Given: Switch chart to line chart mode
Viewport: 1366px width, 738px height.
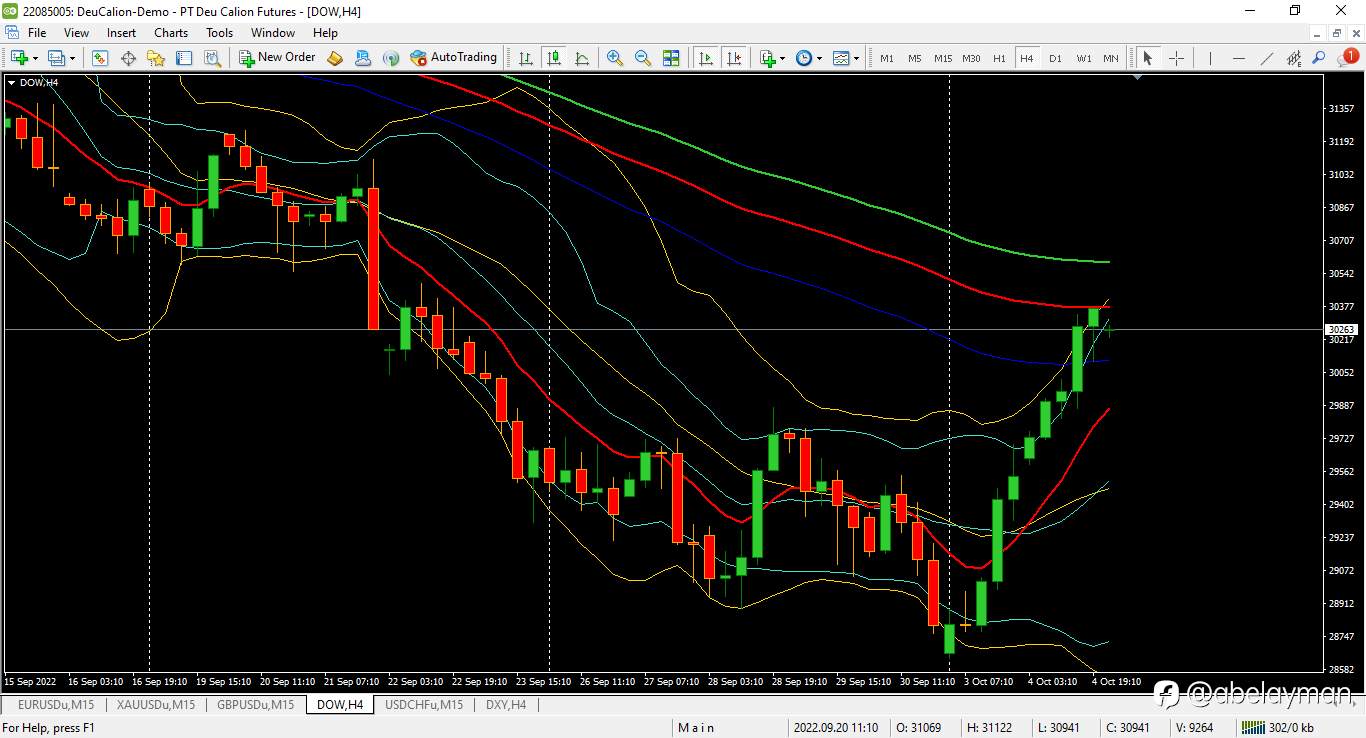Looking at the screenshot, I should tap(582, 58).
